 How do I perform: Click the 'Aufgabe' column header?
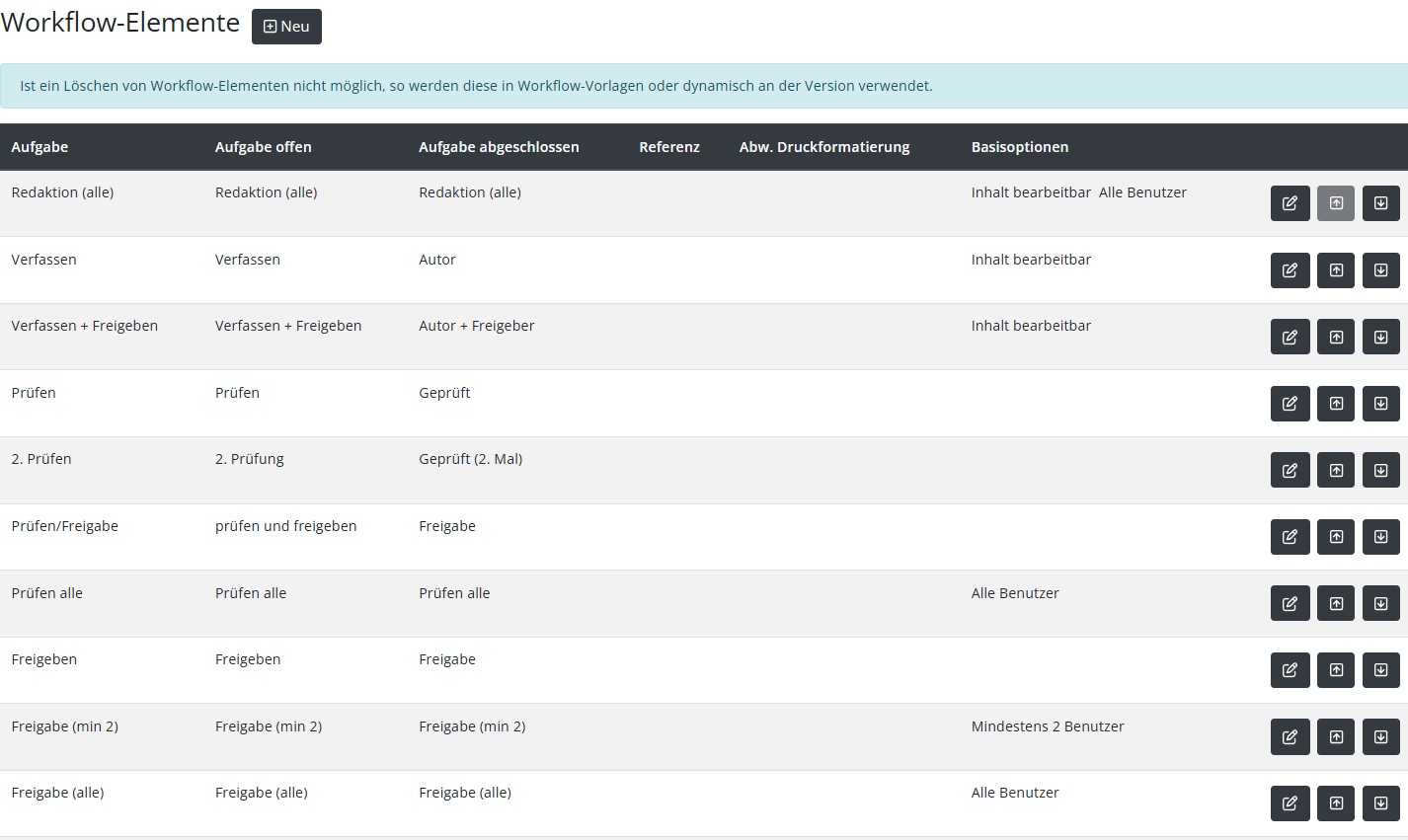[x=39, y=147]
